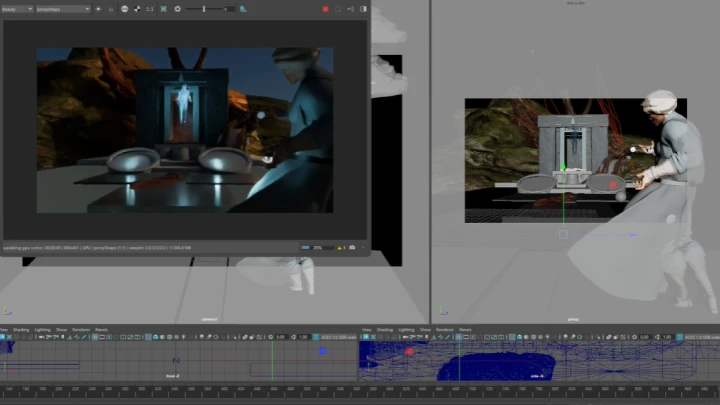Click the refresh render icon beside the stop button

click(338, 9)
